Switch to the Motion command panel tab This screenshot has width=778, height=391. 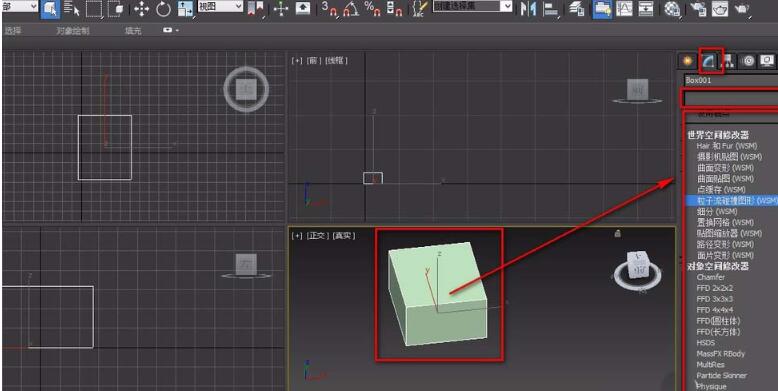click(x=748, y=61)
